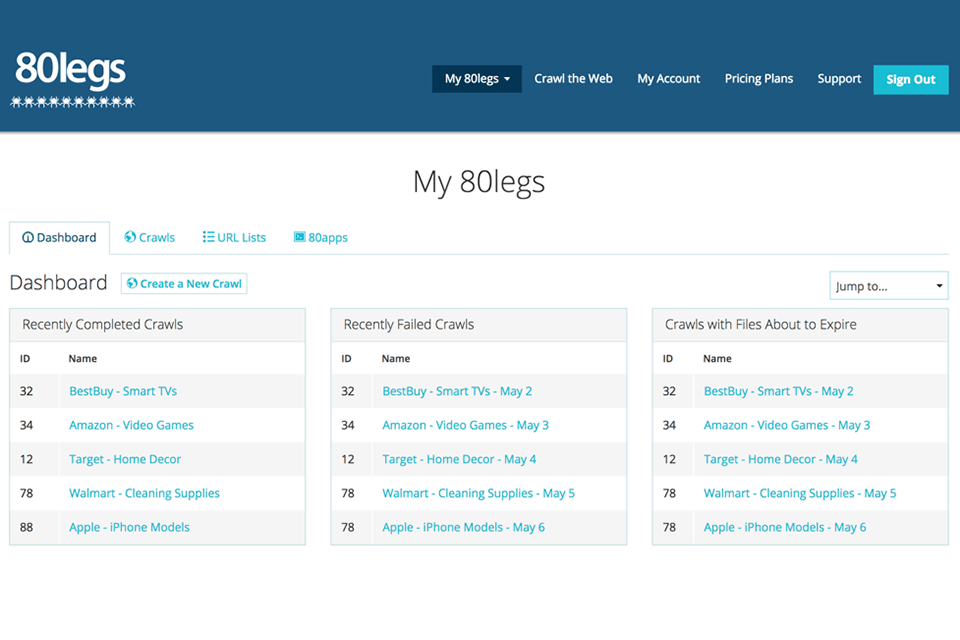960x640 pixels.
Task: Click the 80legs logo
Action: pos(72,78)
